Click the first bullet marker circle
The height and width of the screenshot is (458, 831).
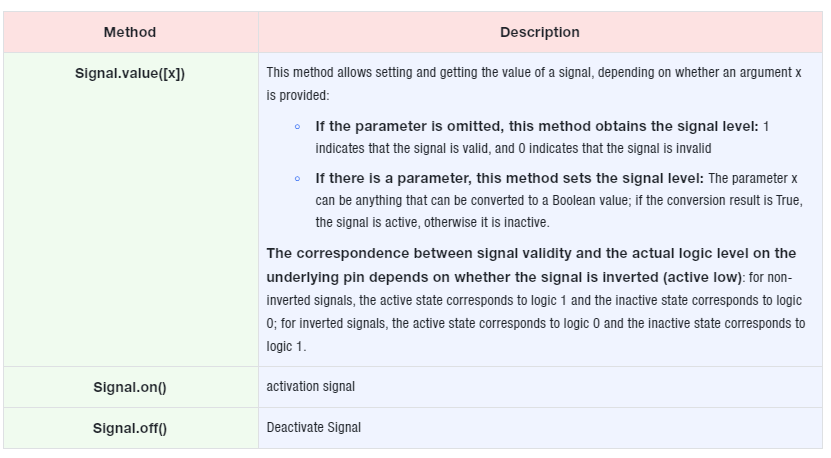pyautogui.click(x=297, y=127)
